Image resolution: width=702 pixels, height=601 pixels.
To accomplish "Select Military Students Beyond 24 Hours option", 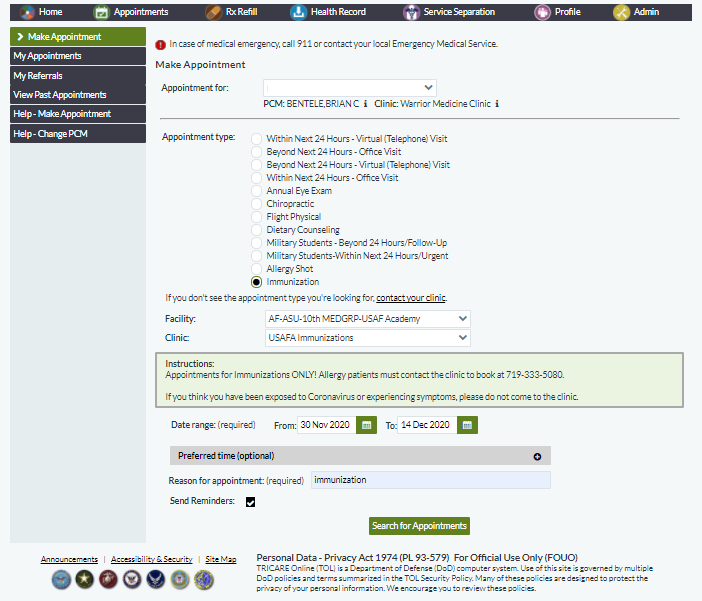I will point(256,243).
